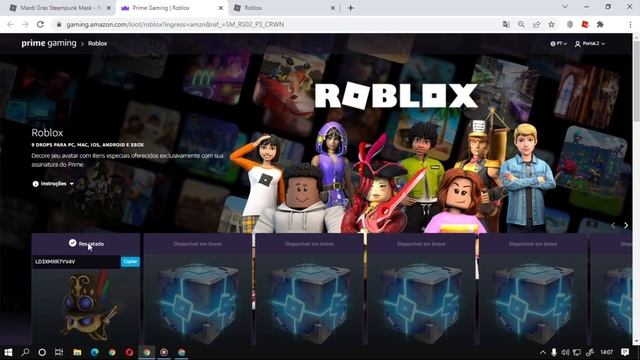Copy the code with the Copiar button
The height and width of the screenshot is (360, 640).
click(130, 261)
